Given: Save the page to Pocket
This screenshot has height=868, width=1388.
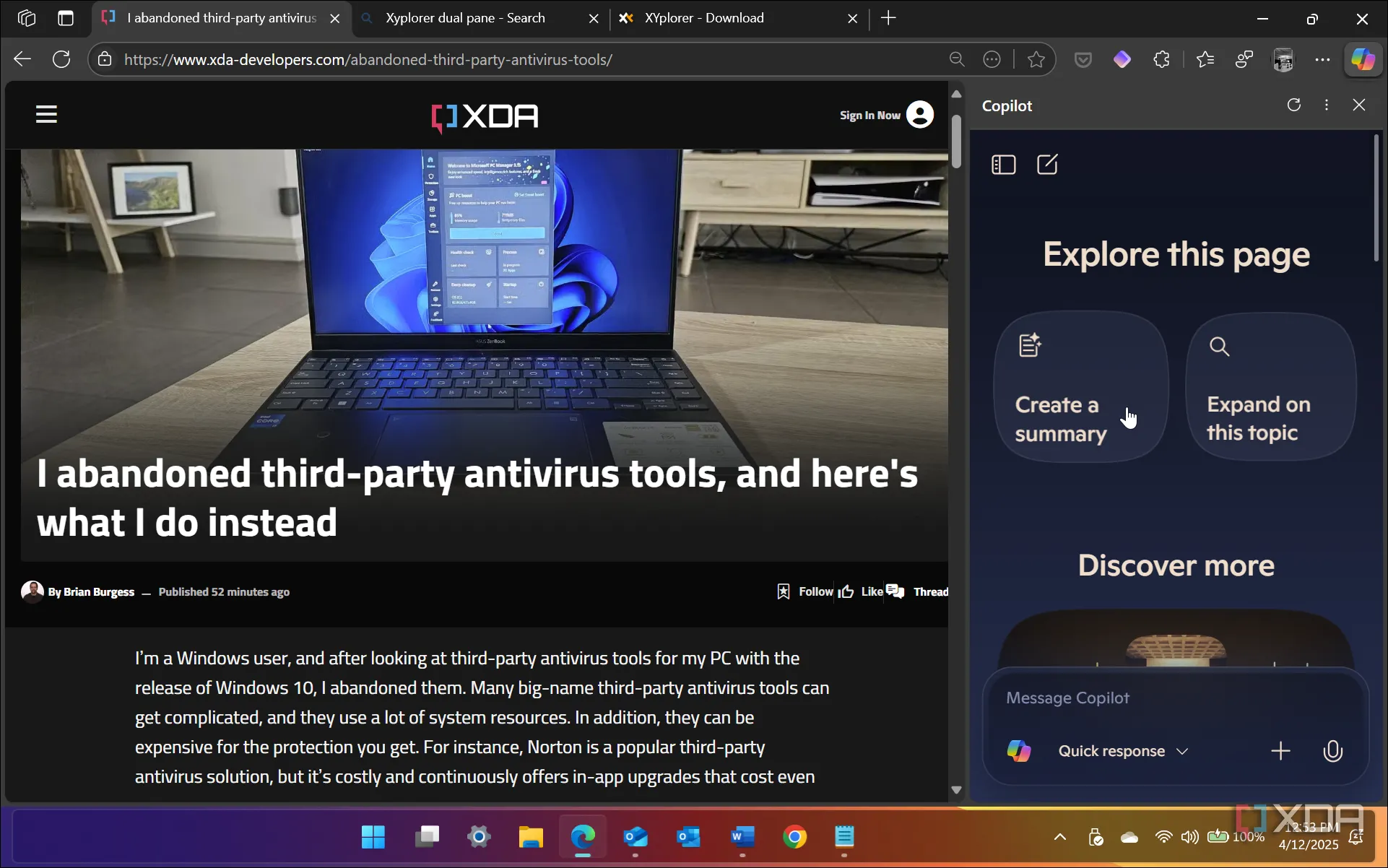Looking at the screenshot, I should [x=1083, y=59].
